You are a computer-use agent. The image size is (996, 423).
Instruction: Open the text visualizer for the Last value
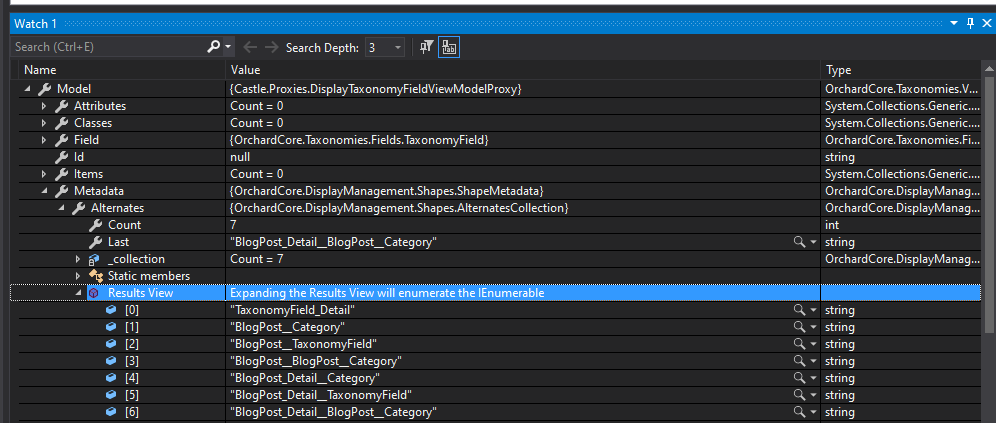point(799,242)
